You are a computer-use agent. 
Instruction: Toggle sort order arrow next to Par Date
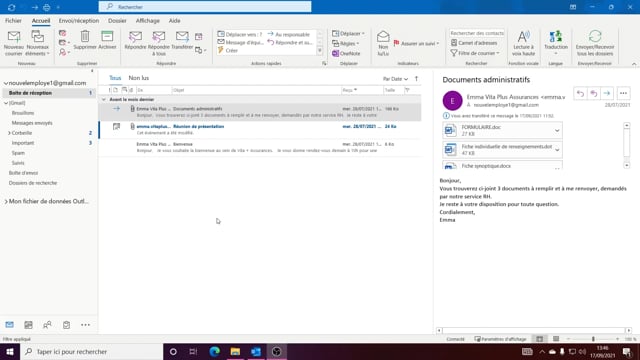coord(416,78)
